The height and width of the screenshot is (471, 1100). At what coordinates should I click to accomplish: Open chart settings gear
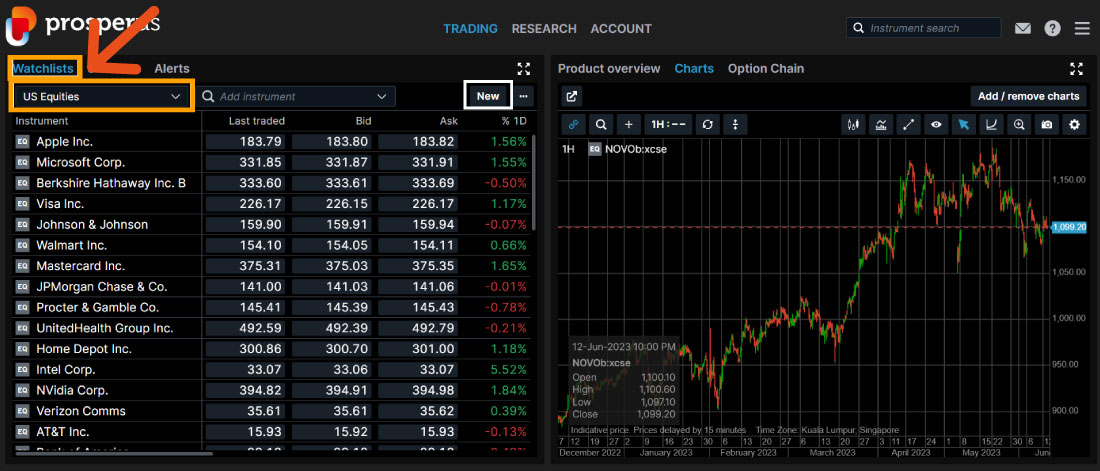click(x=1075, y=125)
